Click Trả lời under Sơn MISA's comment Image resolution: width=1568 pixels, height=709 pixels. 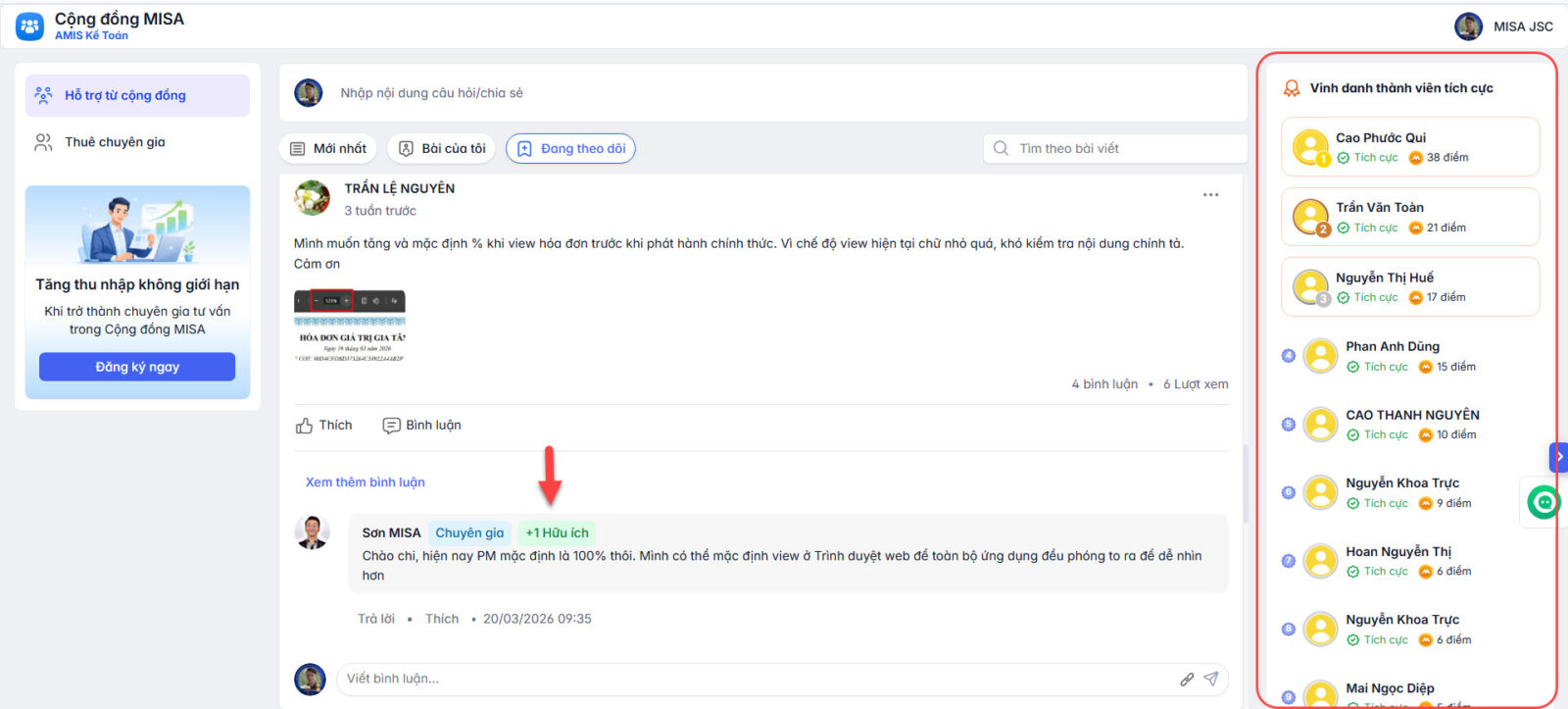click(x=375, y=619)
